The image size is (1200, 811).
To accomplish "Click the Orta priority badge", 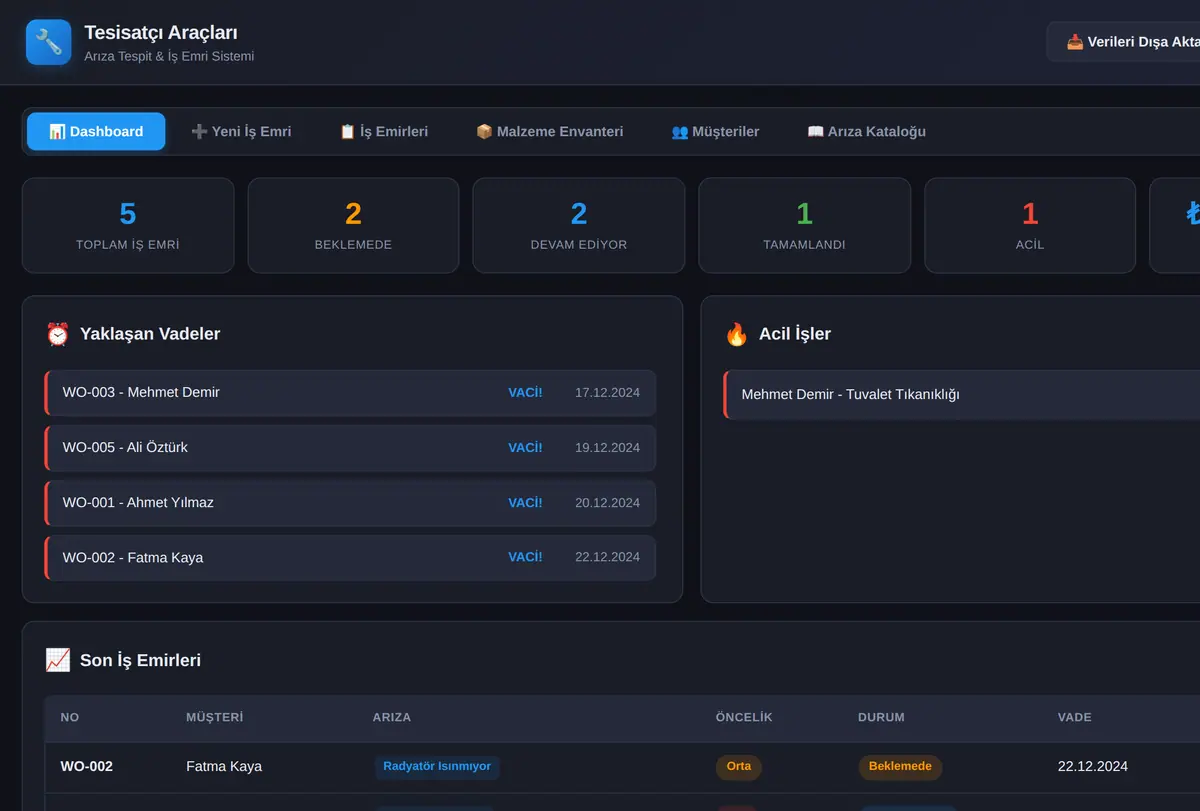I will (739, 767).
